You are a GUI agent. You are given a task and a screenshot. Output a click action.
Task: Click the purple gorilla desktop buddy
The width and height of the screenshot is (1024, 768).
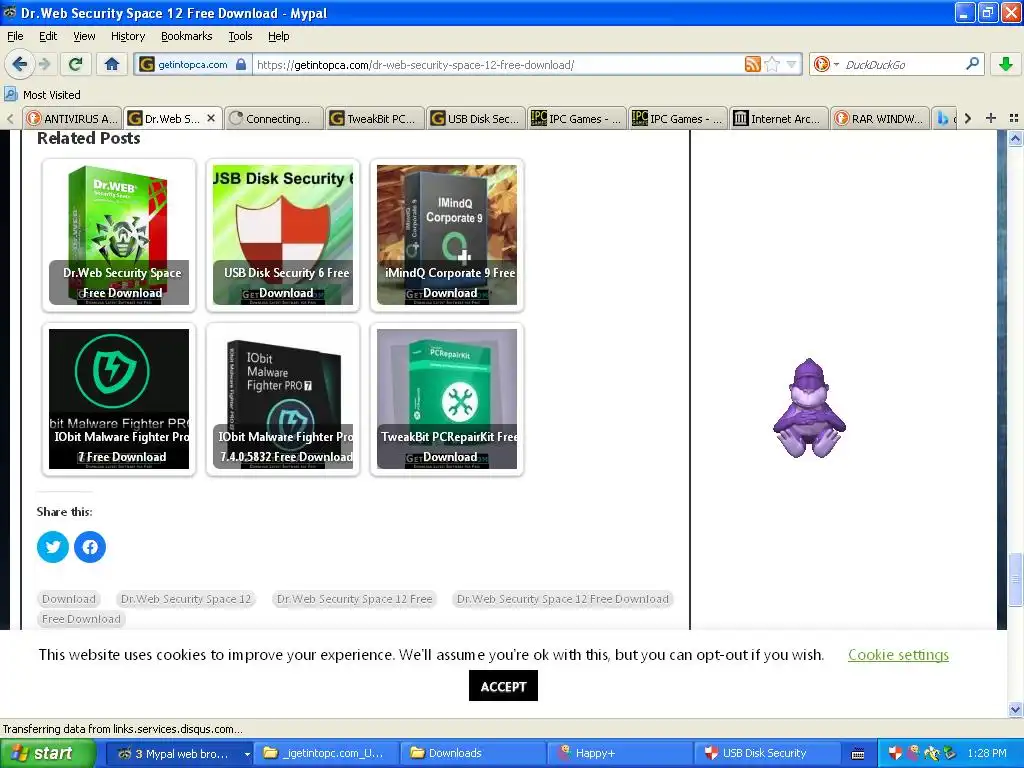tap(809, 408)
